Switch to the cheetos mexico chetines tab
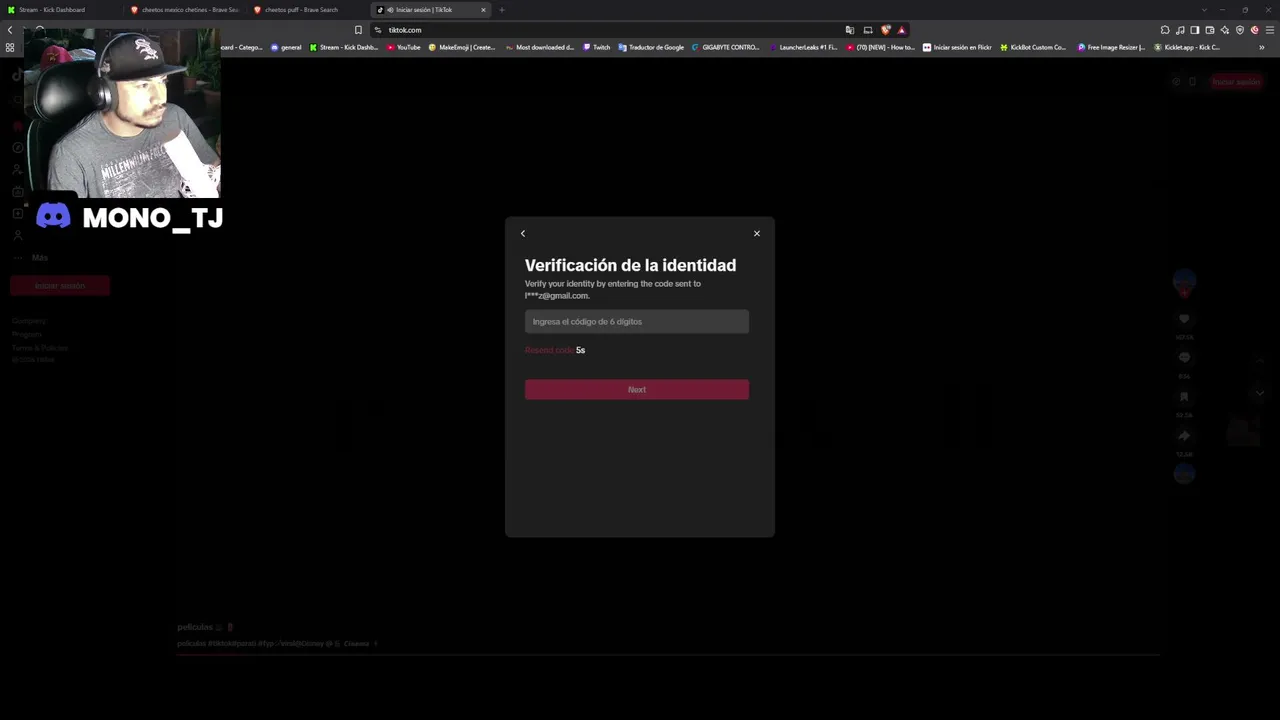1280x720 pixels. (x=184, y=10)
